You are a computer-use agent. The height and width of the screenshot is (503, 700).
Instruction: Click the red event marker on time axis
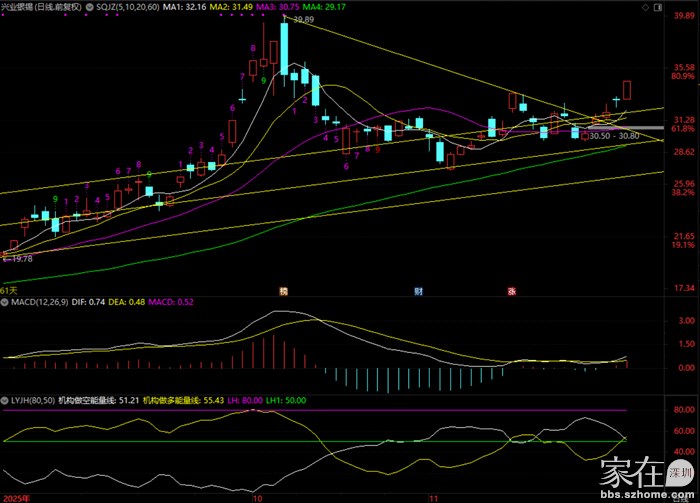[x=511, y=291]
